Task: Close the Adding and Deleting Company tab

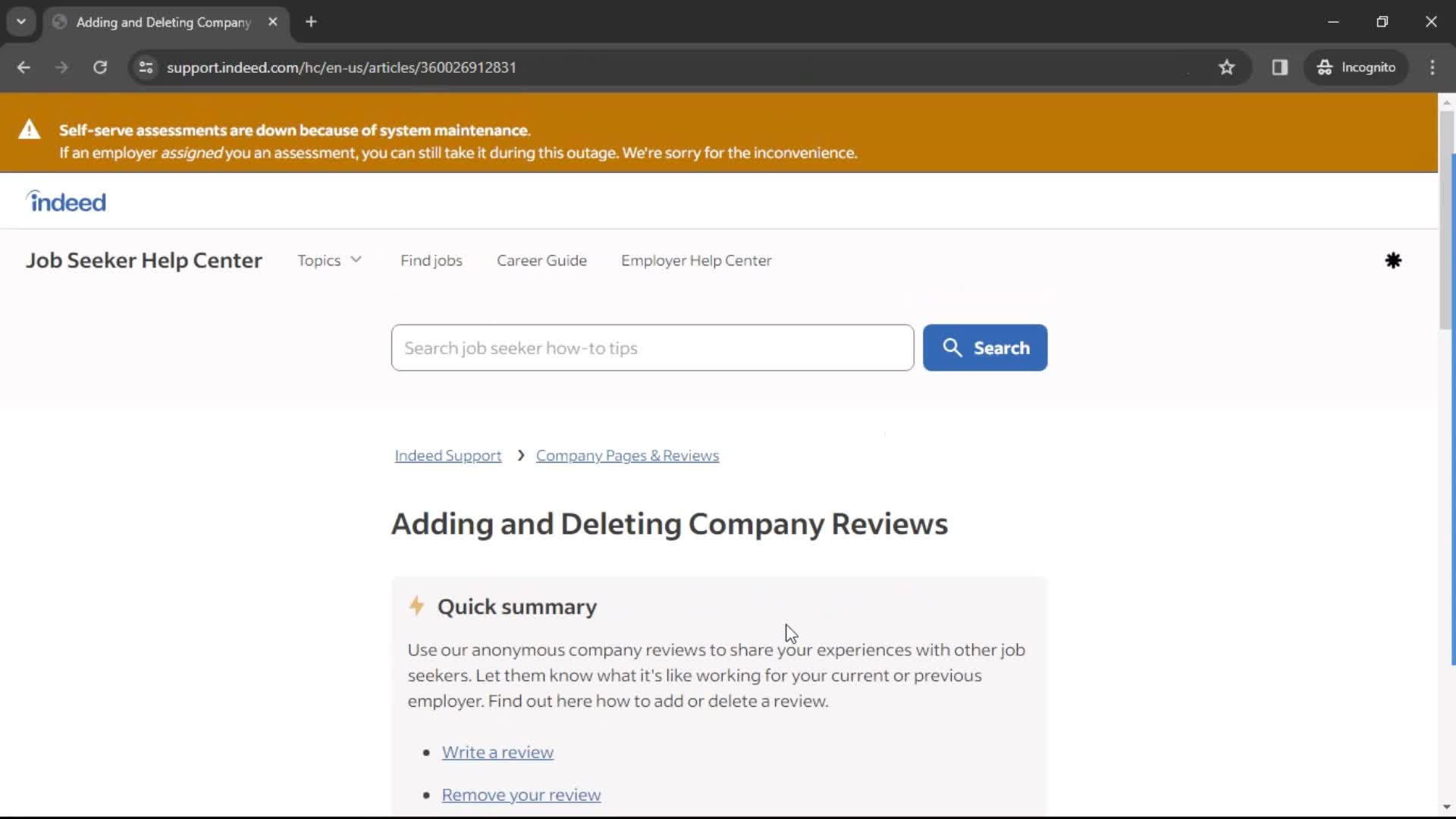Action: (273, 22)
